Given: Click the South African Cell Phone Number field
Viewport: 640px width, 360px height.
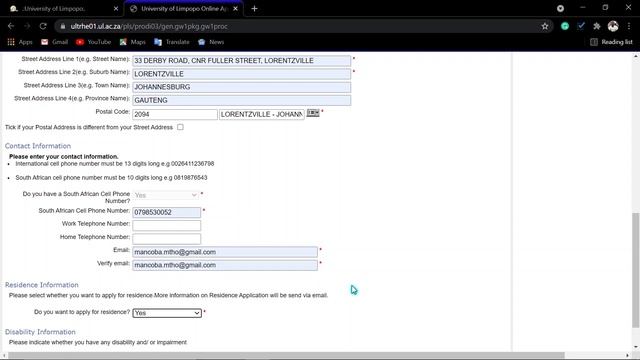Looking at the screenshot, I should coord(167,212).
